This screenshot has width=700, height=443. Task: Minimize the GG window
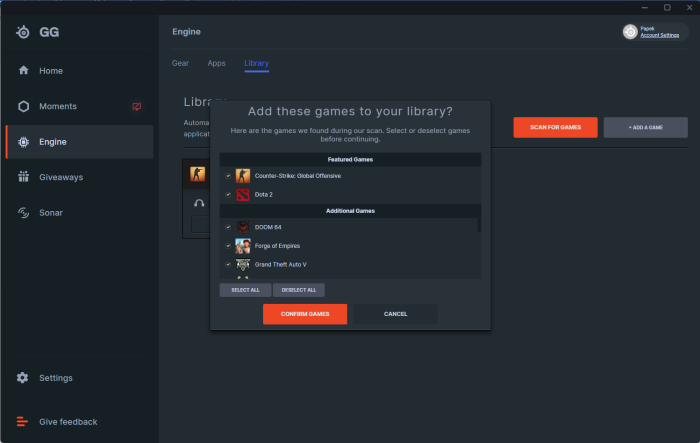pos(645,8)
